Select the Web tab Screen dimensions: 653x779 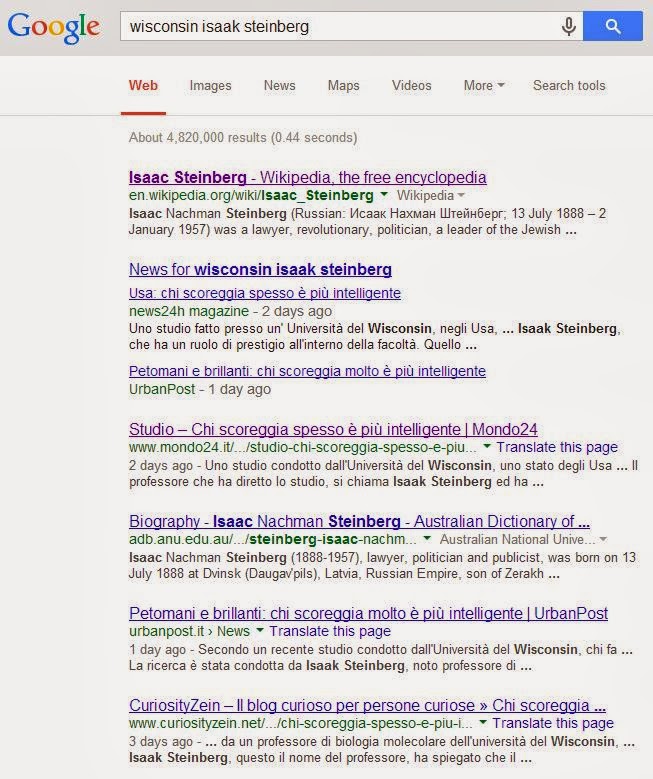point(143,85)
